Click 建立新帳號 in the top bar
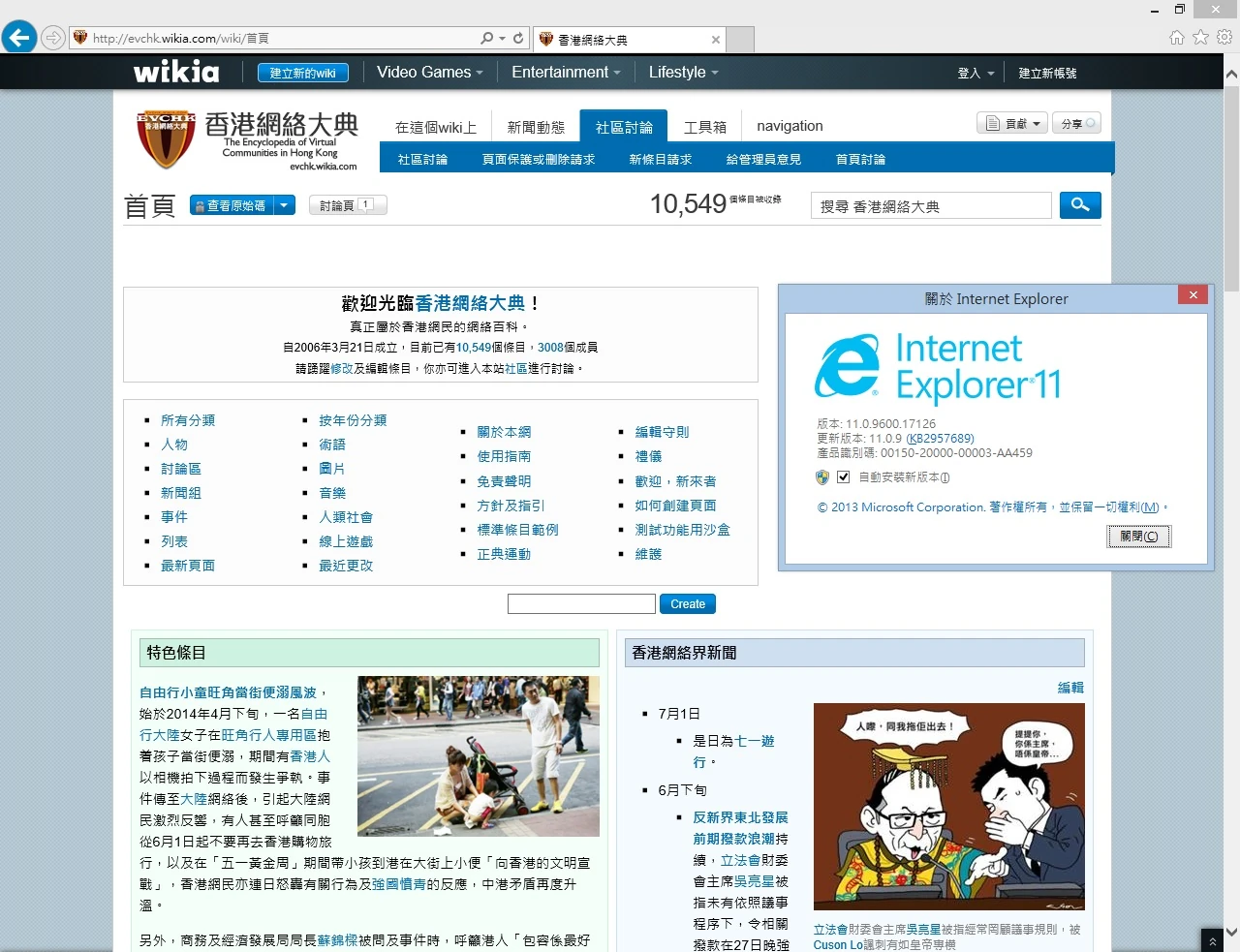Viewport: 1240px width, 952px height. coord(1047,73)
